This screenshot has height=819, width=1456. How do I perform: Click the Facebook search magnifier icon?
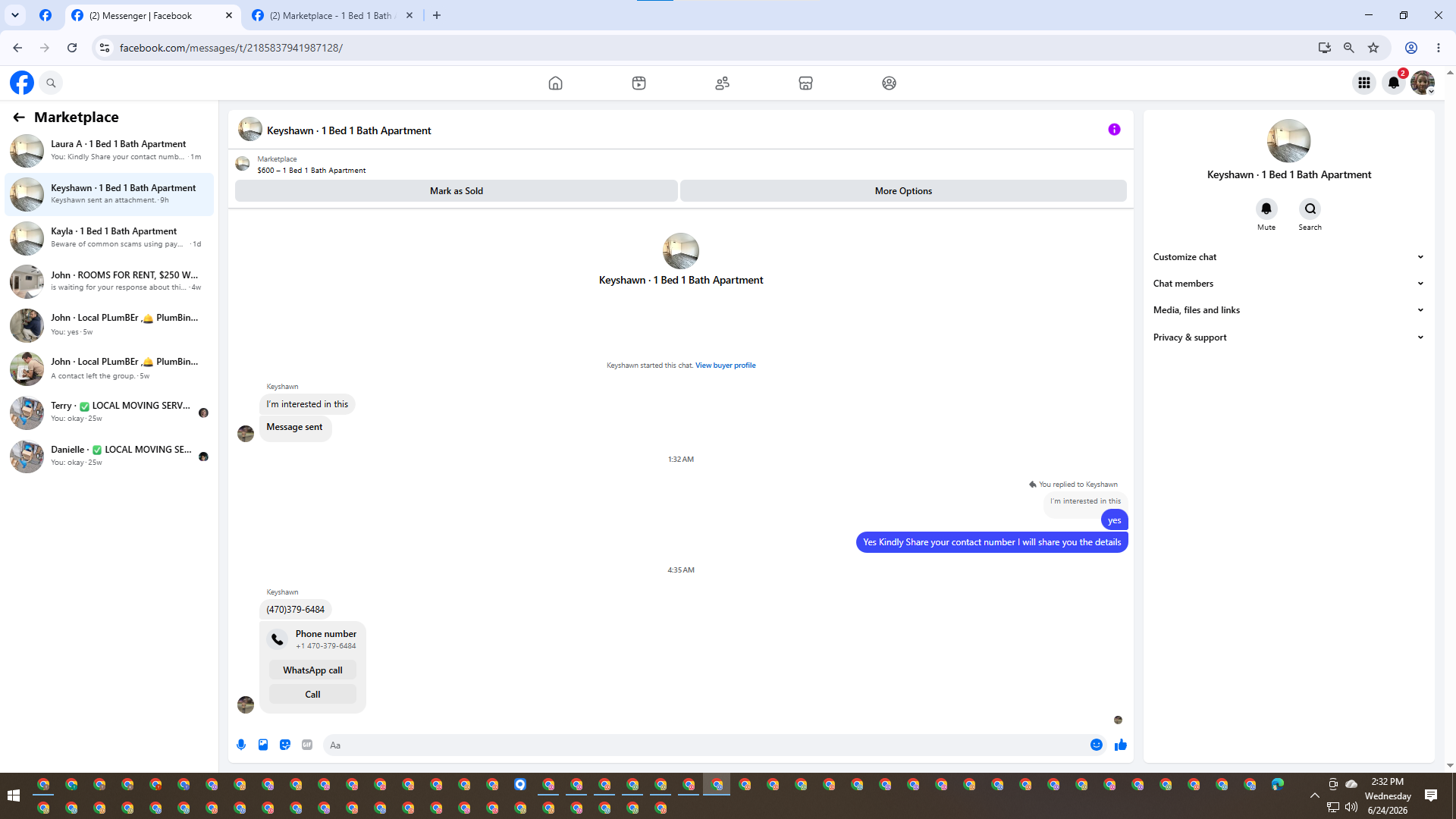[51, 83]
